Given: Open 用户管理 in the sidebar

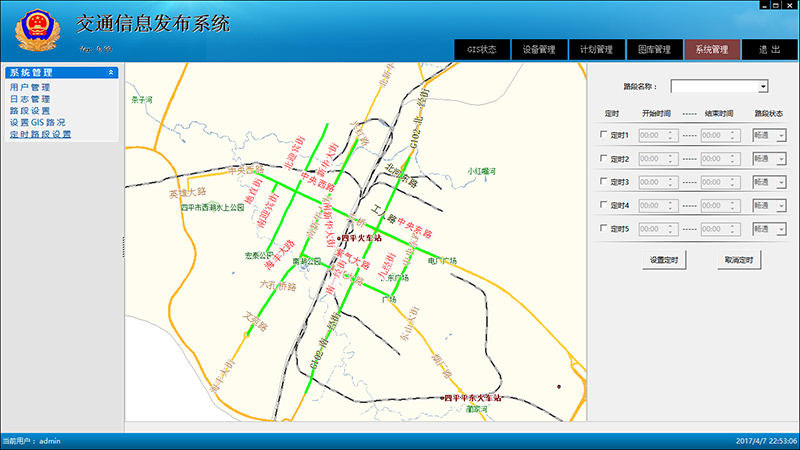Looking at the screenshot, I should click(x=30, y=88).
